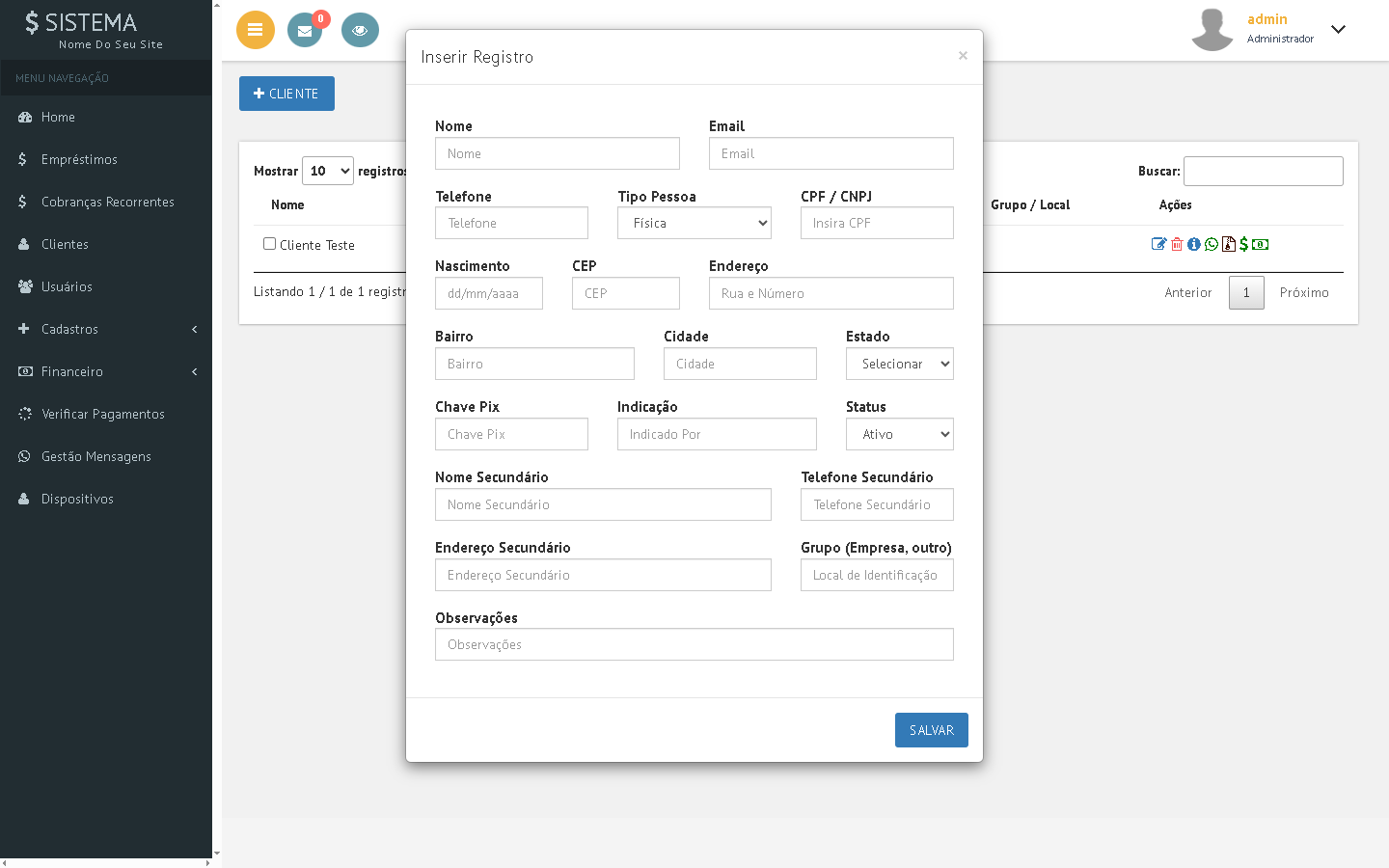This screenshot has height=868, width=1389.
Task: Open the Tipo Pessoa dropdown
Action: coord(694,223)
